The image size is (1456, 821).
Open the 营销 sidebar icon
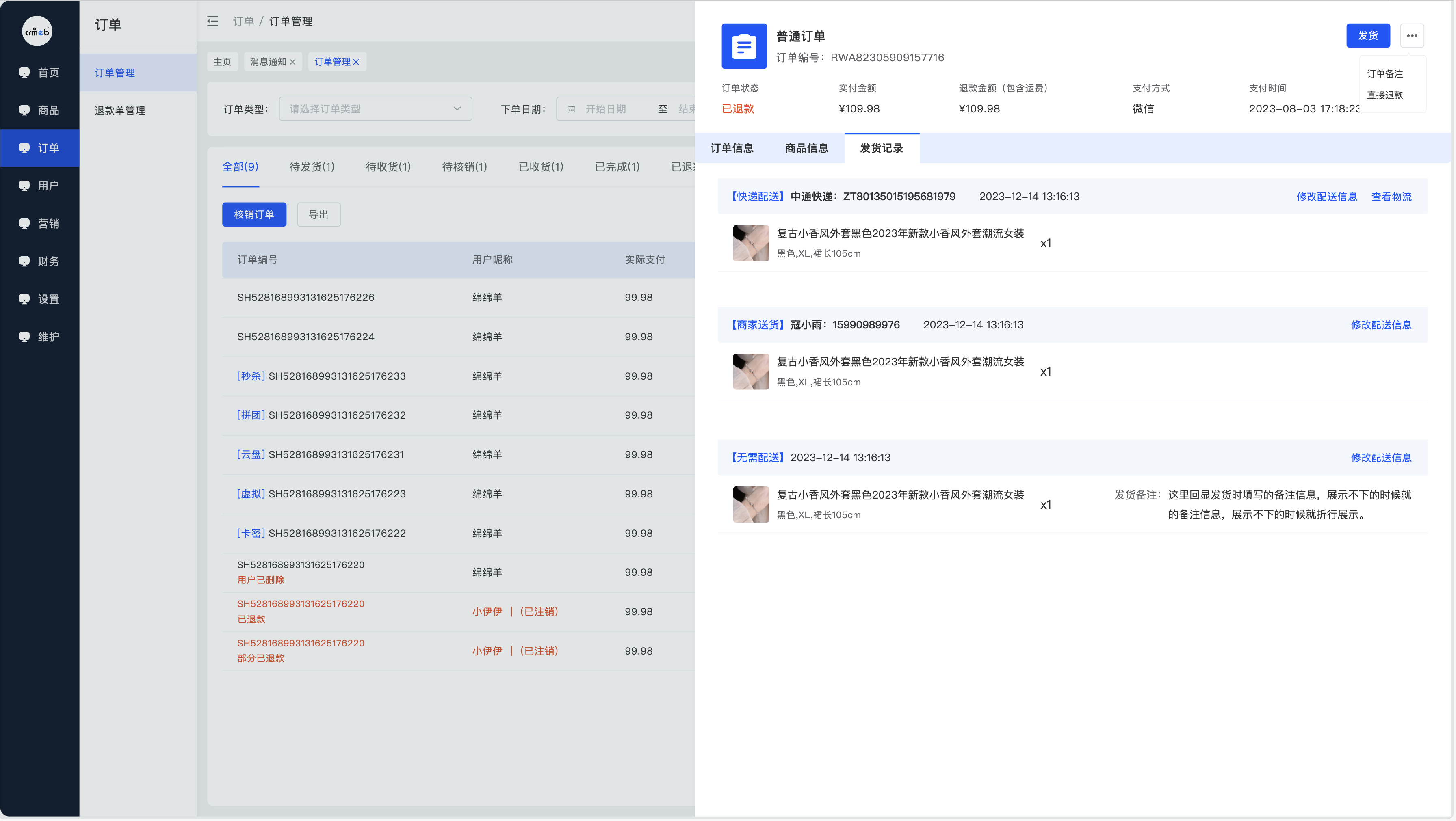point(24,224)
